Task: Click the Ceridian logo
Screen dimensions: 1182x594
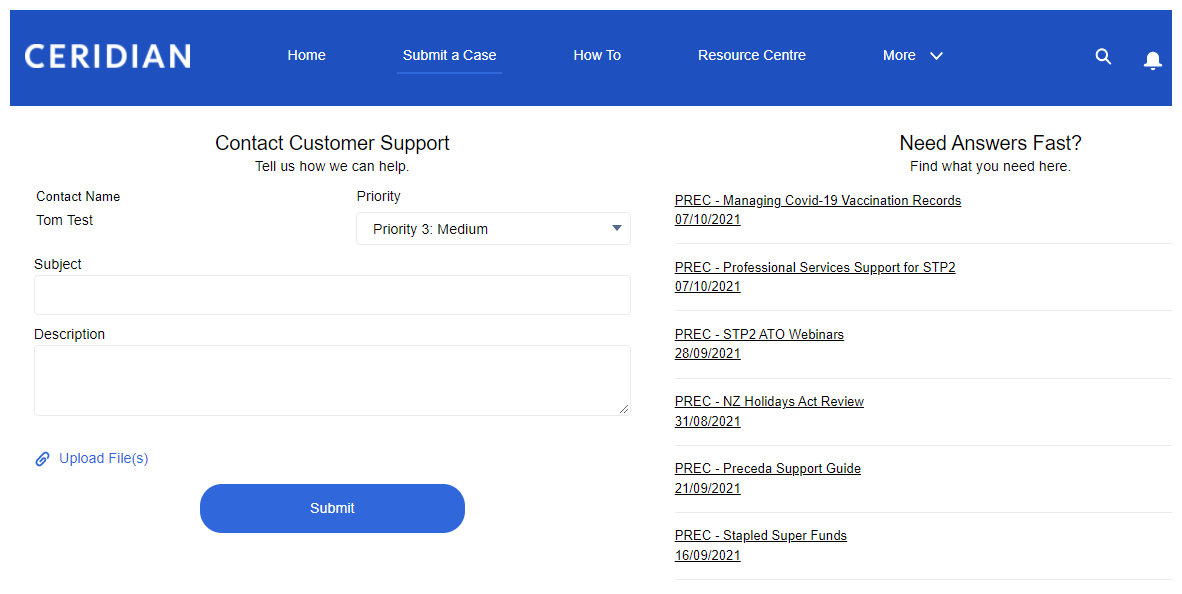Action: 108,56
